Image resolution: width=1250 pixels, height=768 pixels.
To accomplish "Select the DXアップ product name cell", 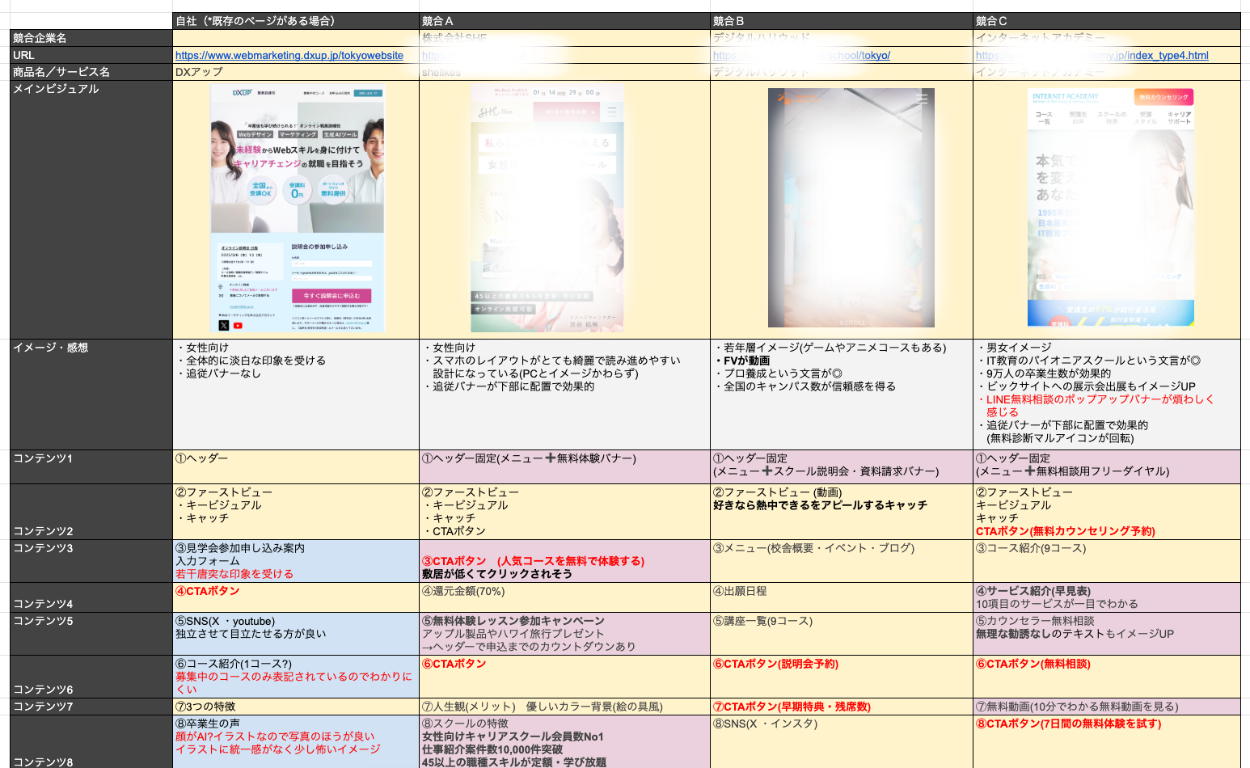I will [295, 72].
